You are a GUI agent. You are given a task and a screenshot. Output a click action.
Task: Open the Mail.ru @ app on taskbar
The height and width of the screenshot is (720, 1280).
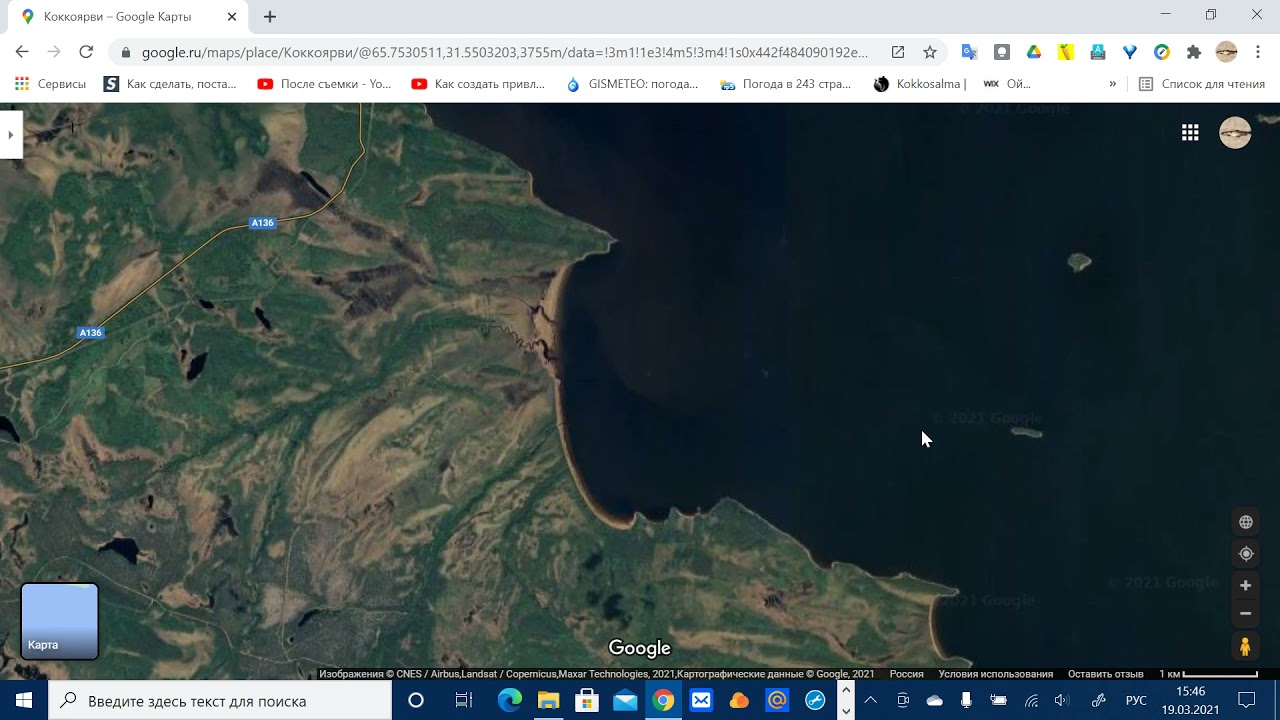(x=777, y=700)
